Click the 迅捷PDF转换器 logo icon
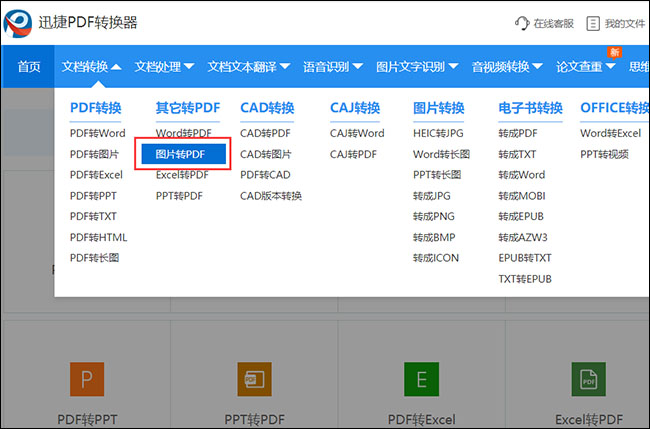Image resolution: width=650 pixels, height=429 pixels. coord(18,23)
